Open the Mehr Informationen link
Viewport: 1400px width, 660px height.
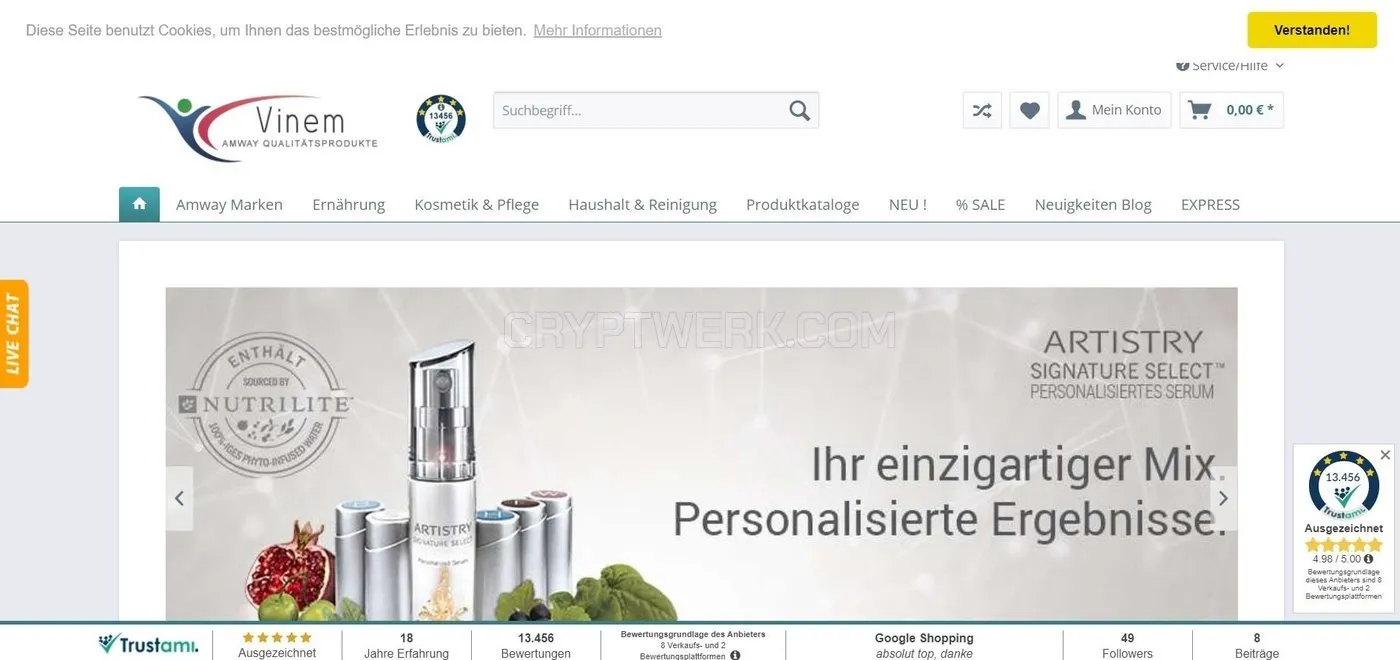597,30
